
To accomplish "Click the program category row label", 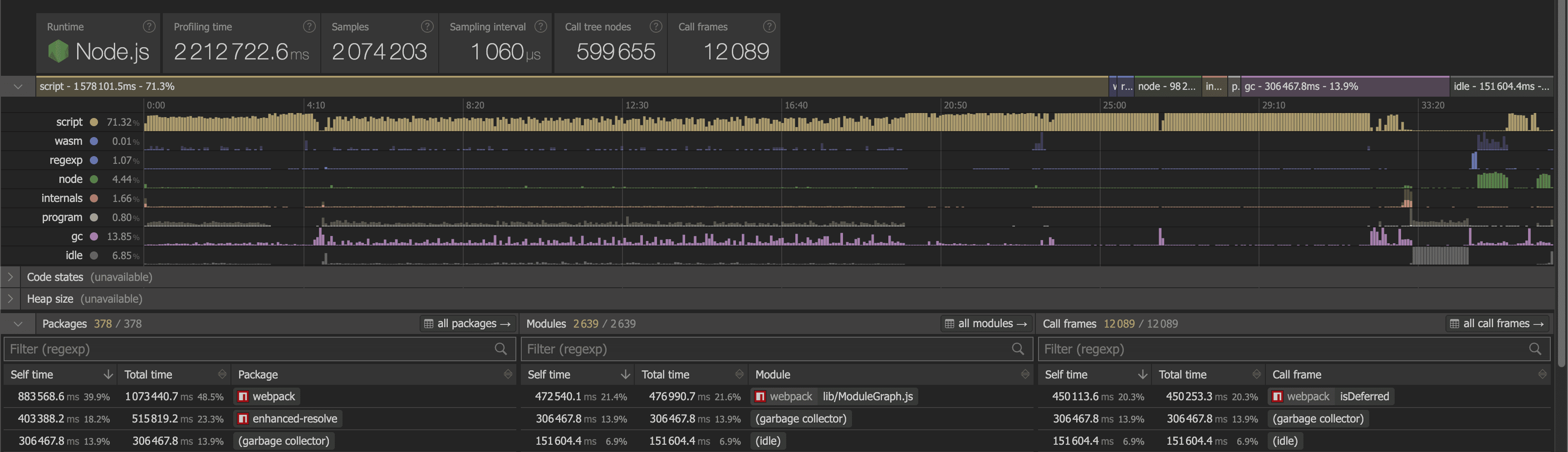I will [x=62, y=217].
